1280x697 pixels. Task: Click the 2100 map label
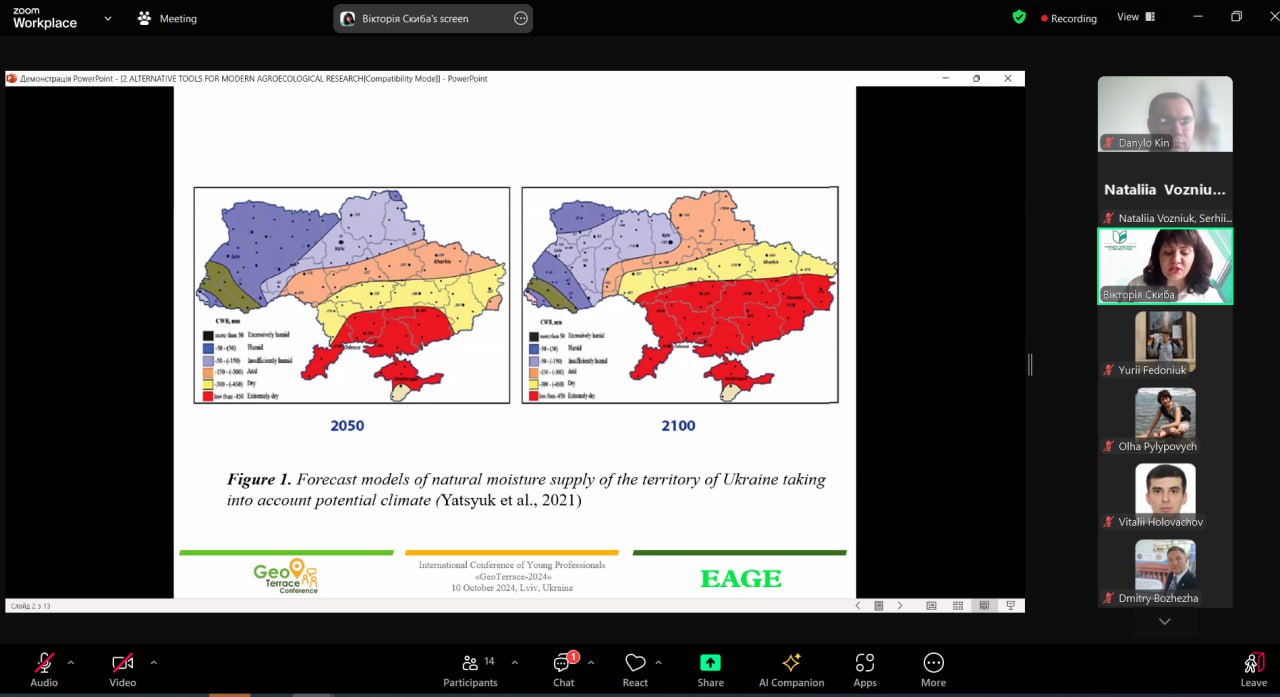tap(678, 426)
